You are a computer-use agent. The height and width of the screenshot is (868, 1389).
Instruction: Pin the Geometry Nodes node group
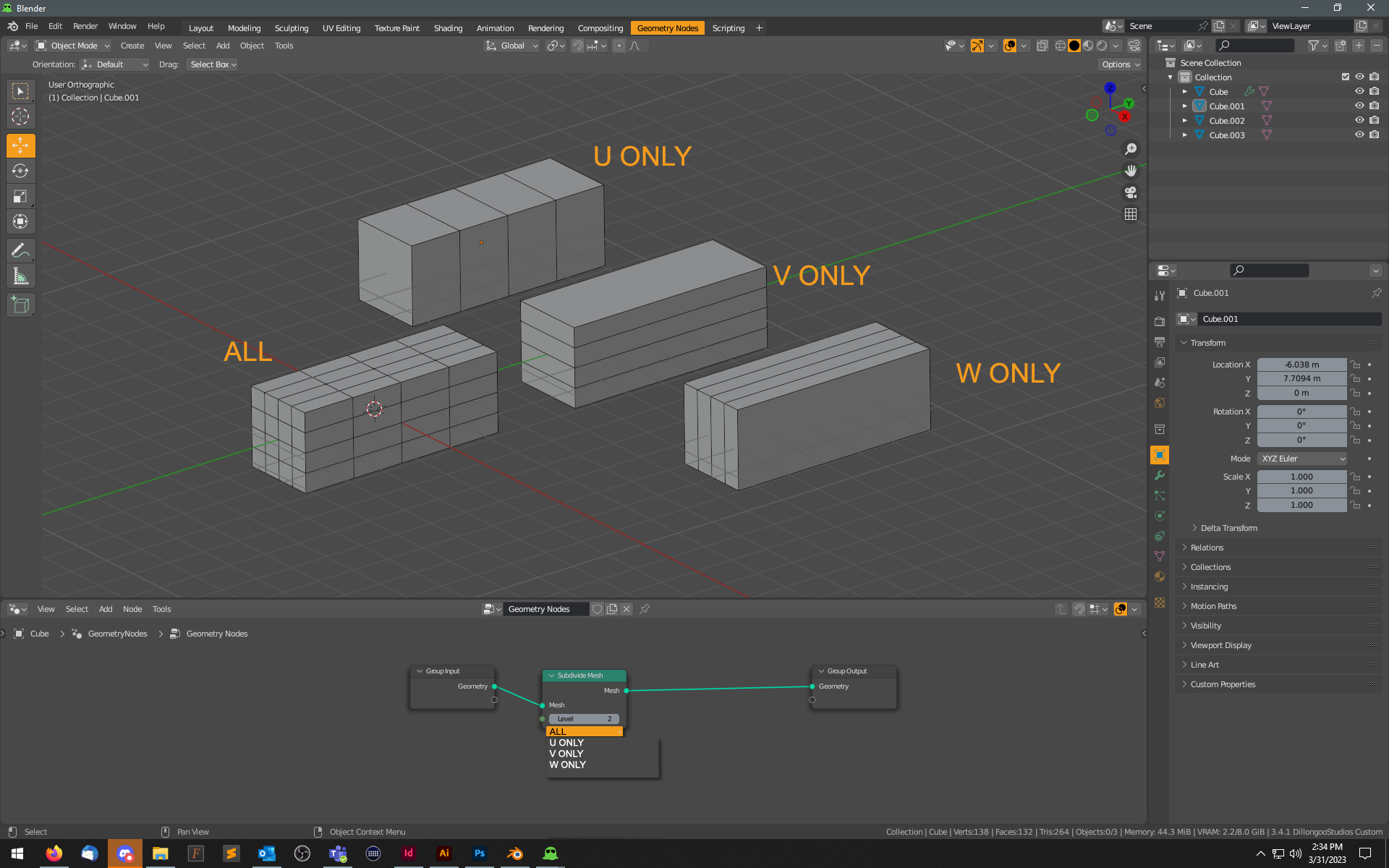pos(645,609)
